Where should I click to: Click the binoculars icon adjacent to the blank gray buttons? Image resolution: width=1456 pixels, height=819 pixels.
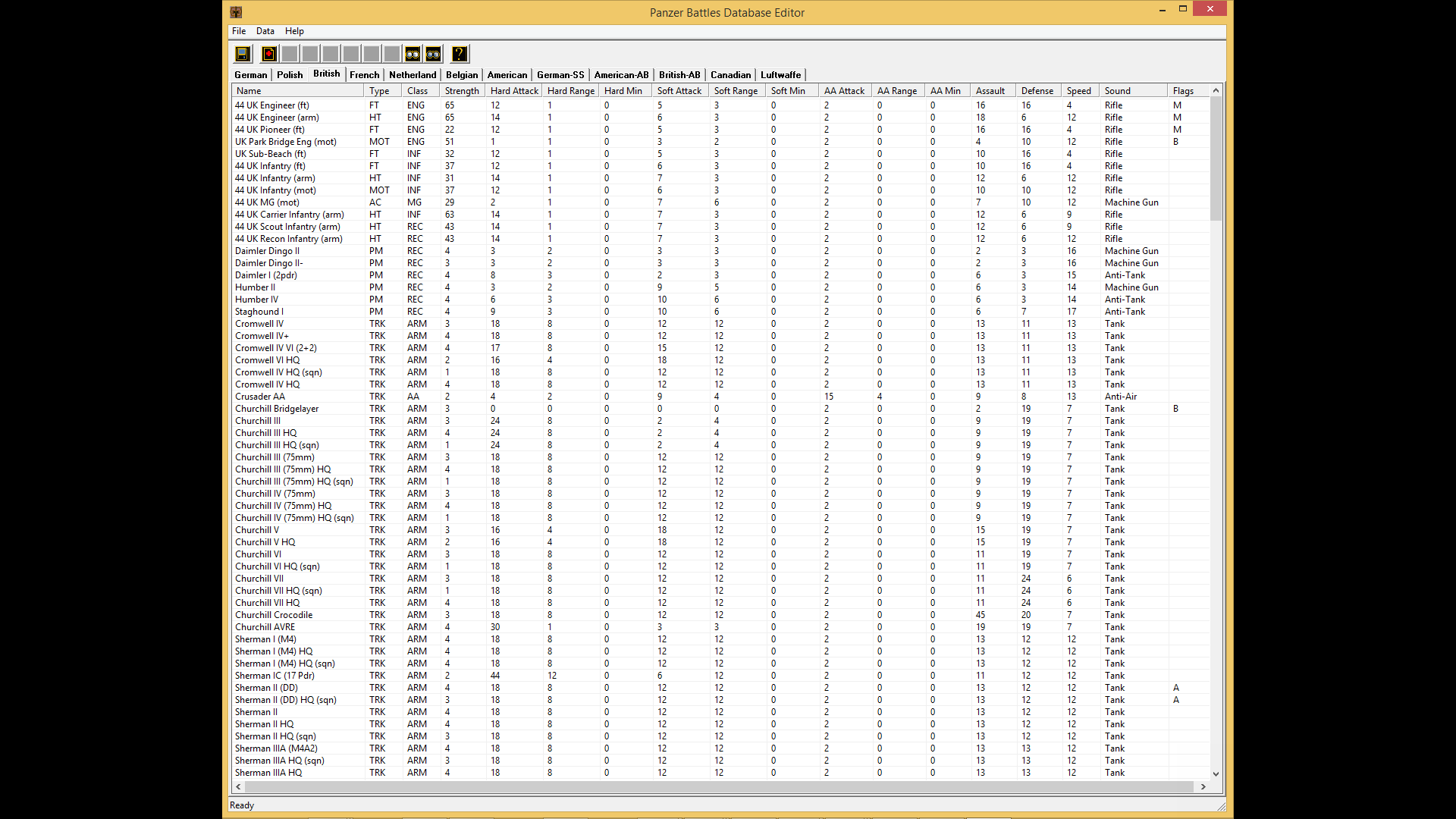pyautogui.click(x=413, y=54)
